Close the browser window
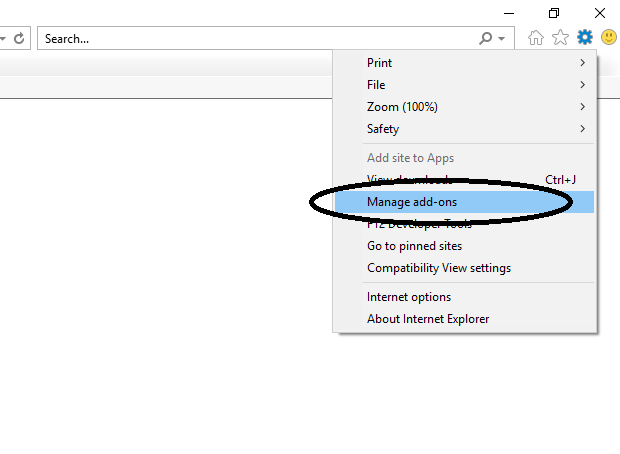 [600, 13]
